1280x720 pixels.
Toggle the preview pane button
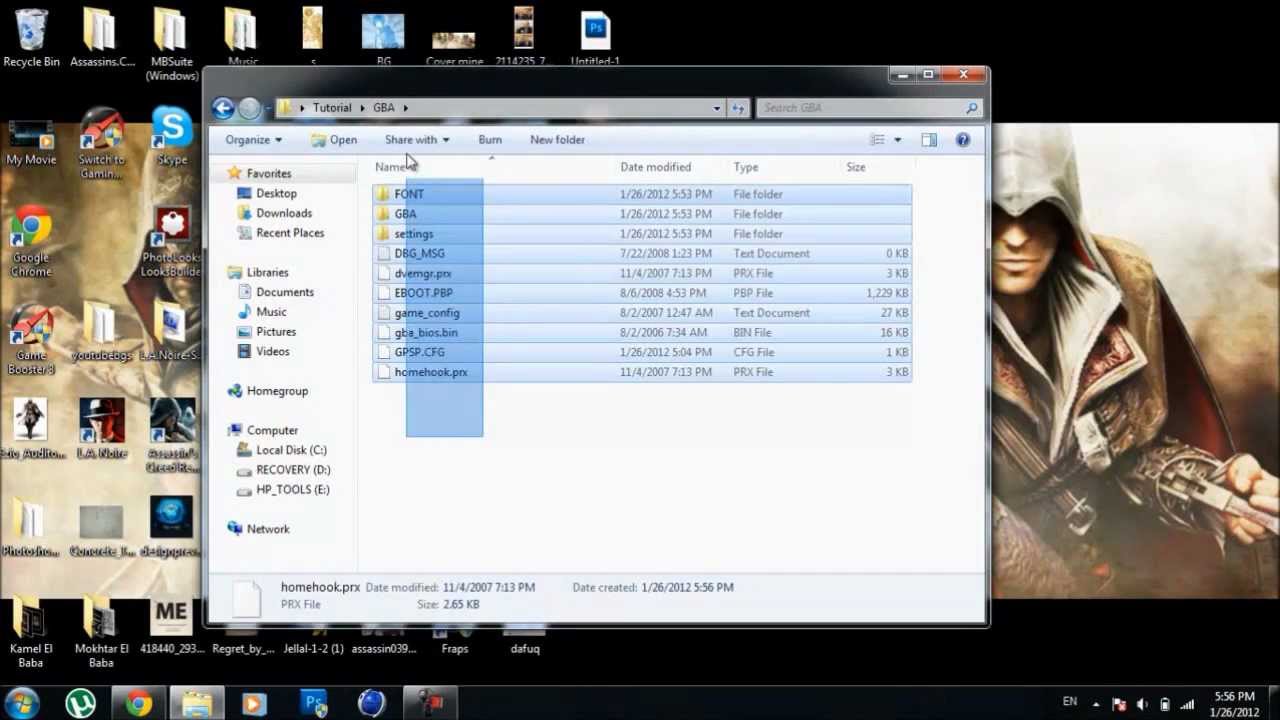click(x=929, y=140)
